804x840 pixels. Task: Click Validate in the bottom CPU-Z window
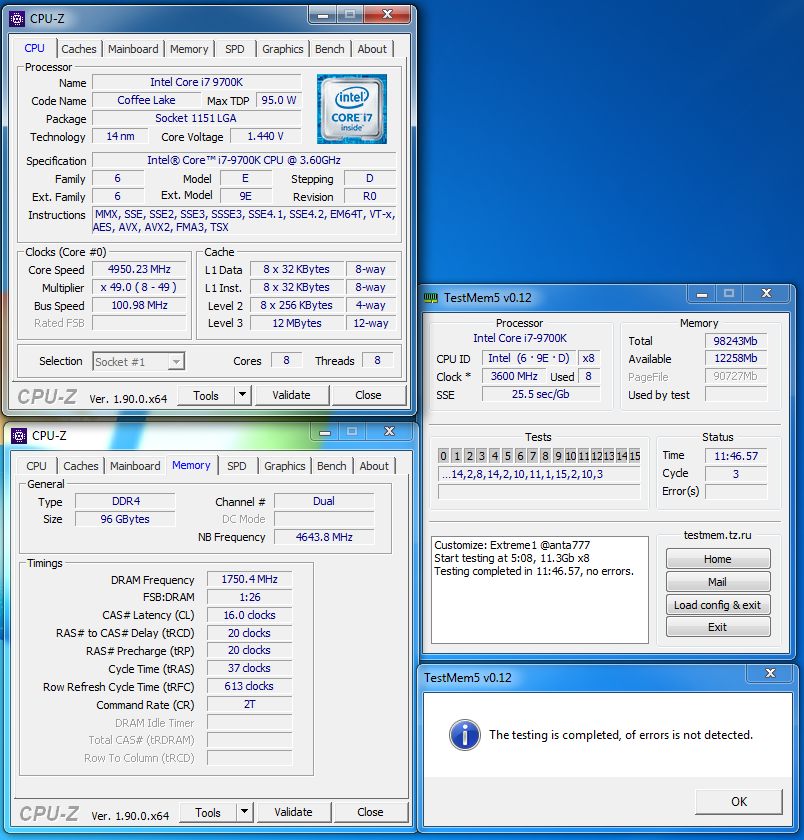click(294, 812)
